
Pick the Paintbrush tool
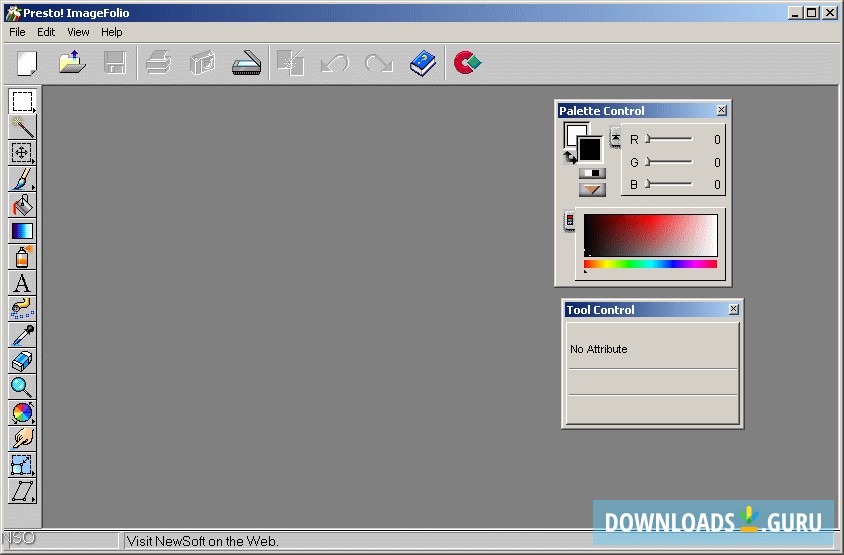(x=22, y=179)
